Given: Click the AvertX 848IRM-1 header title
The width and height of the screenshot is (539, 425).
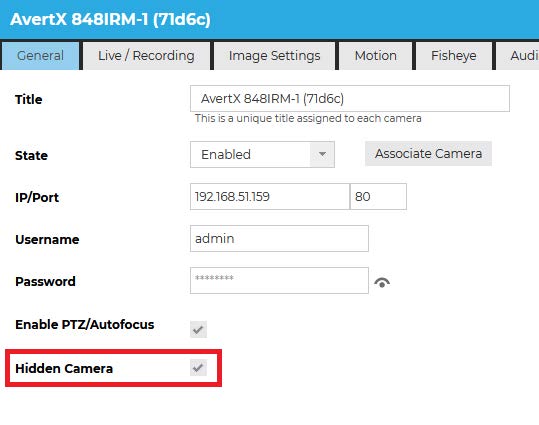Looking at the screenshot, I should click(110, 19).
